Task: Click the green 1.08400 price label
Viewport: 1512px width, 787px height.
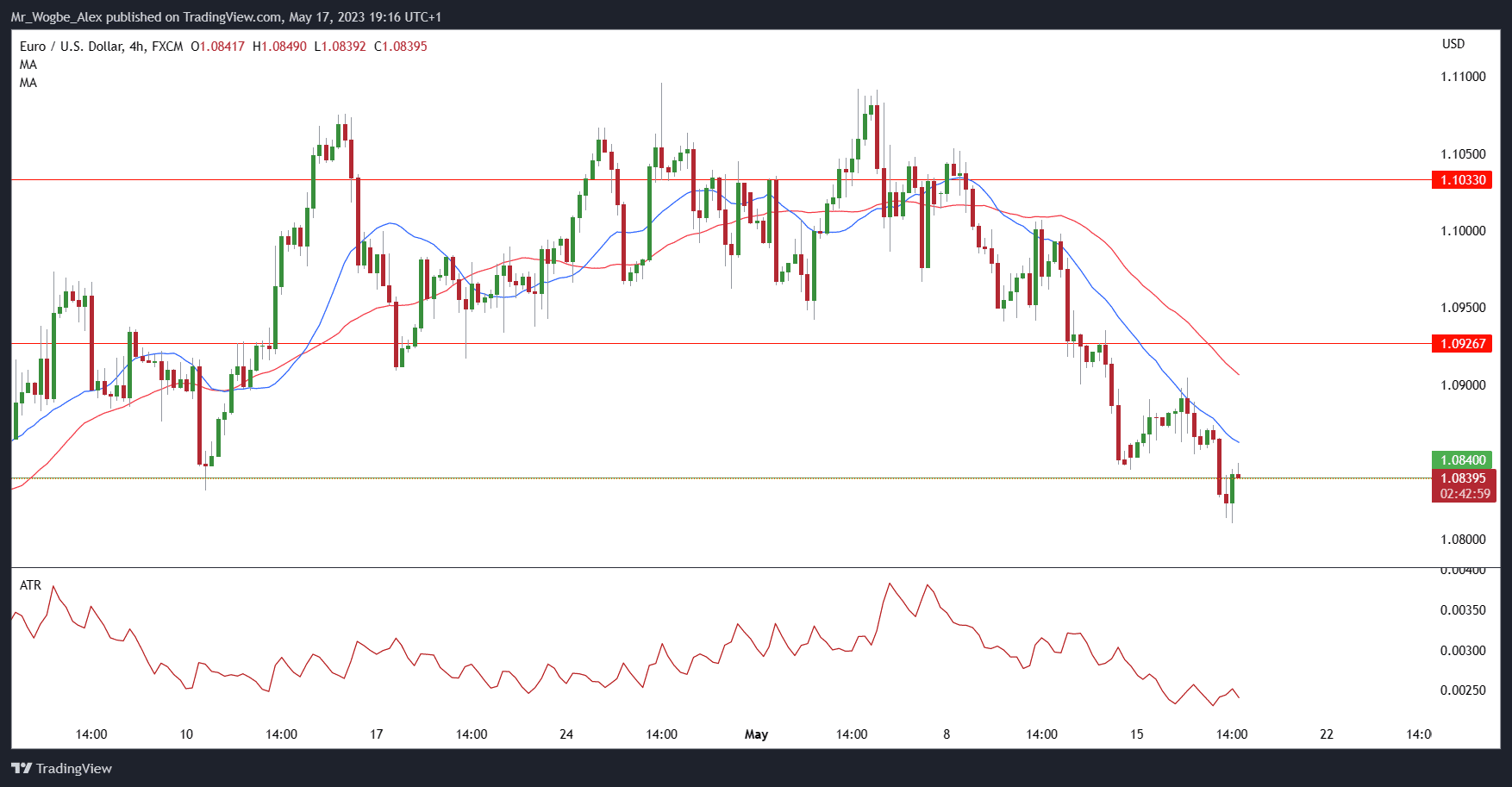Action: [x=1463, y=460]
